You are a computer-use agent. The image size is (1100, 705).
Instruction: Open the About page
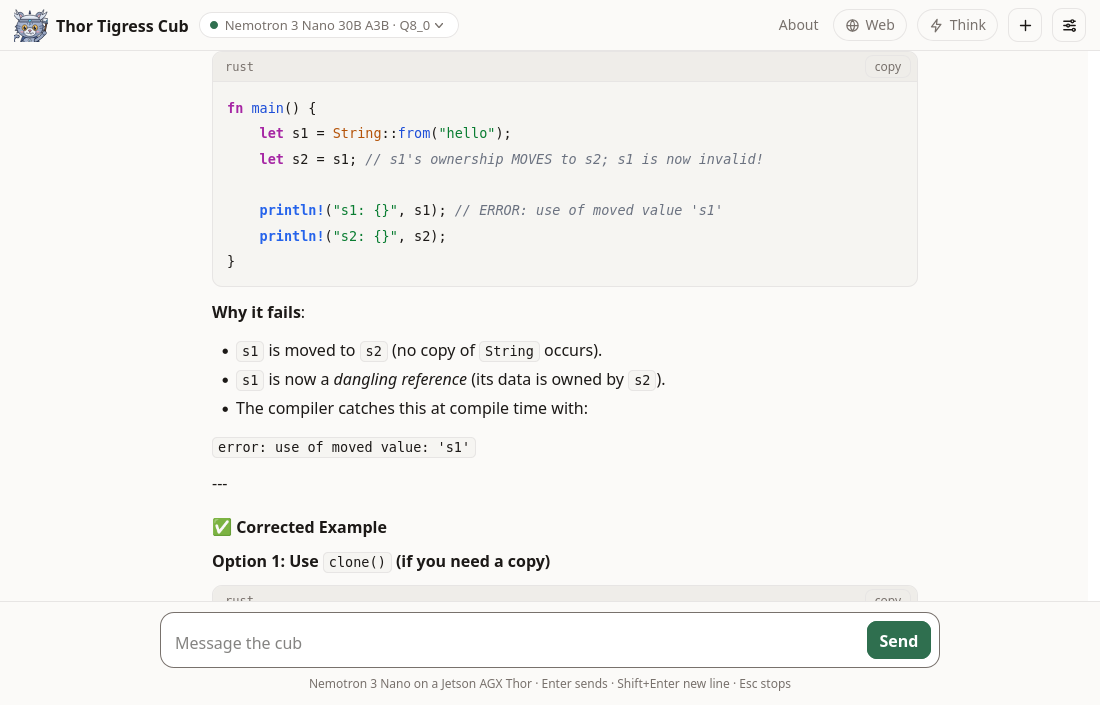coord(798,25)
